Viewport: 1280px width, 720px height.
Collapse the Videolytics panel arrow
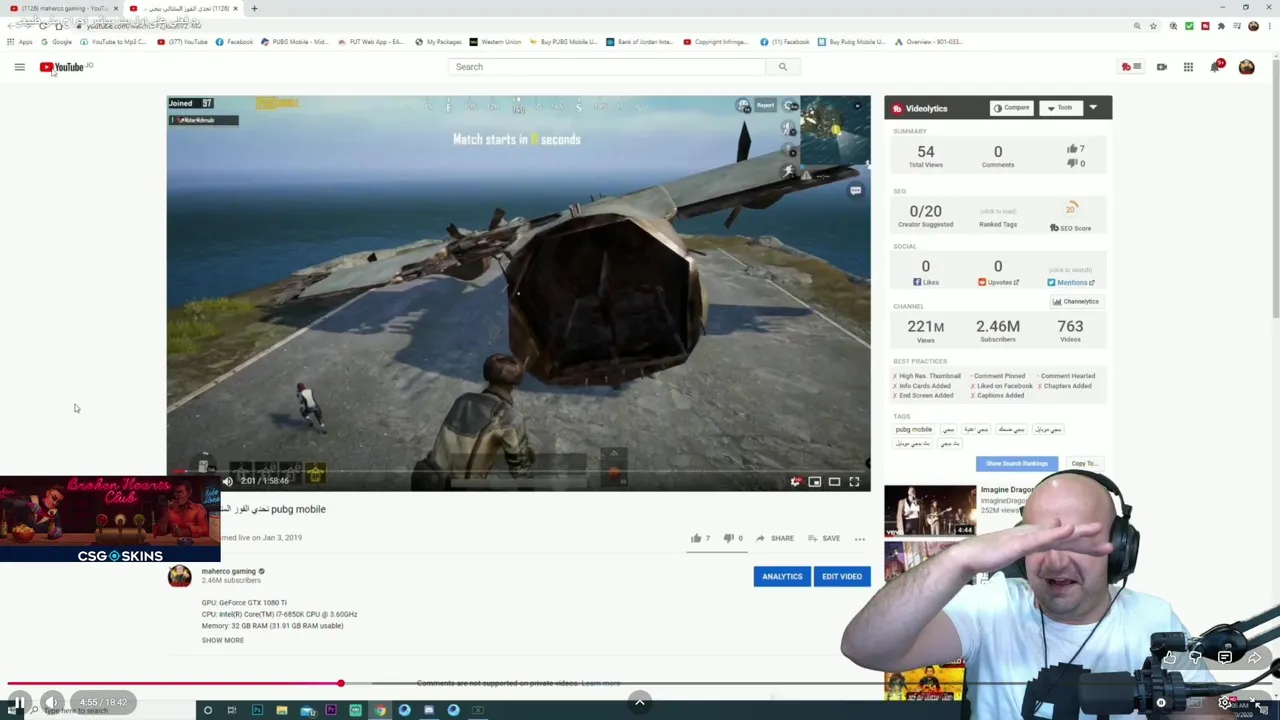[x=1093, y=108]
